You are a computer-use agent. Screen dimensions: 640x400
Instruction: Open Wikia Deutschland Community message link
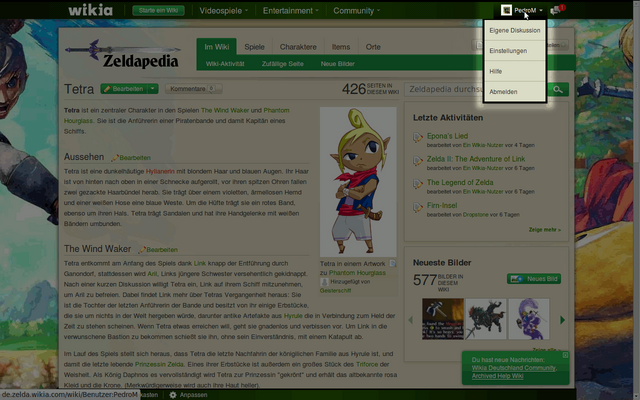tap(514, 368)
